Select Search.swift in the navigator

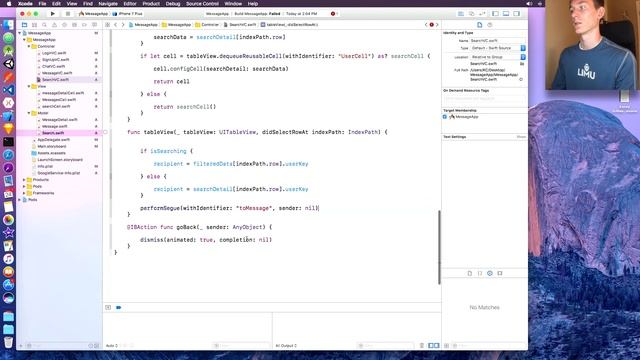(53, 133)
